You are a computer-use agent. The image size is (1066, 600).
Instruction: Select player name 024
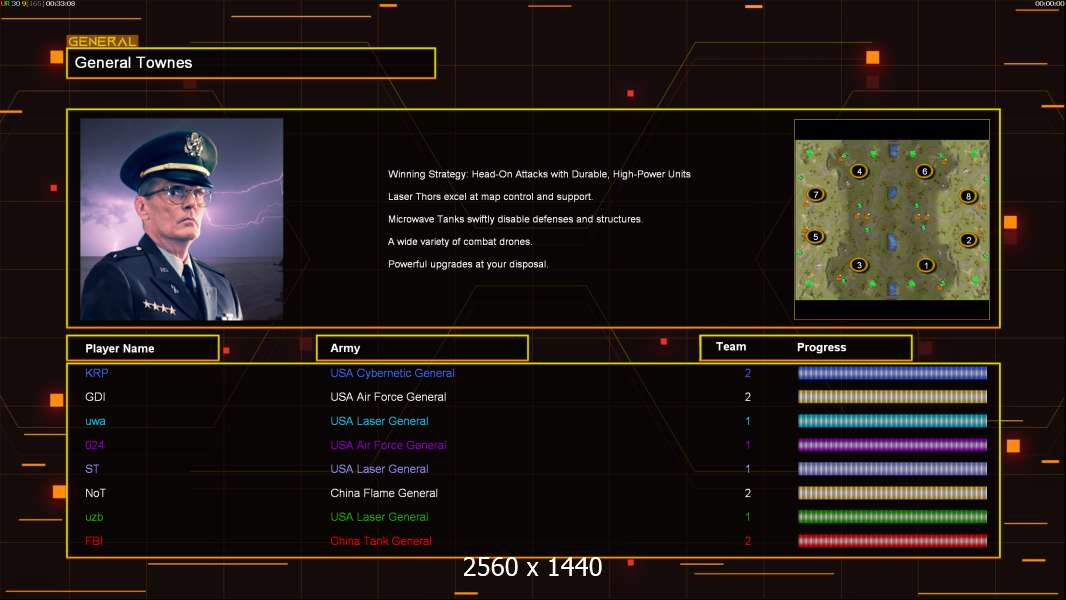(x=94, y=445)
